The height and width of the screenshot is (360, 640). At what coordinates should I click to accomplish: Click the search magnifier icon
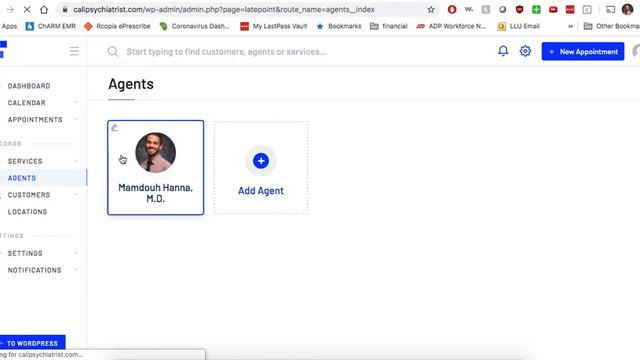[113, 51]
